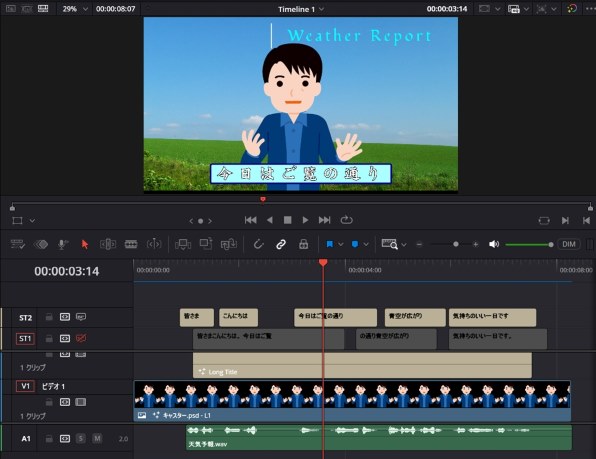The height and width of the screenshot is (459, 596).
Task: Add a blue marker at playhead
Action: click(355, 244)
